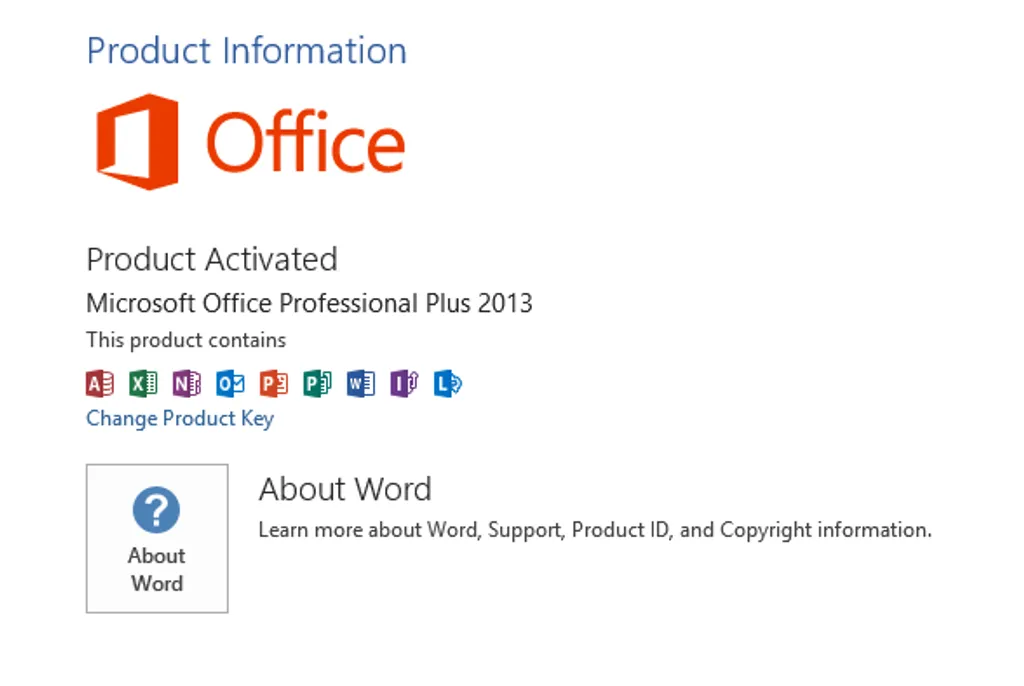The image size is (1024, 686).
Task: Click the large orange Office logo
Action: [138, 141]
